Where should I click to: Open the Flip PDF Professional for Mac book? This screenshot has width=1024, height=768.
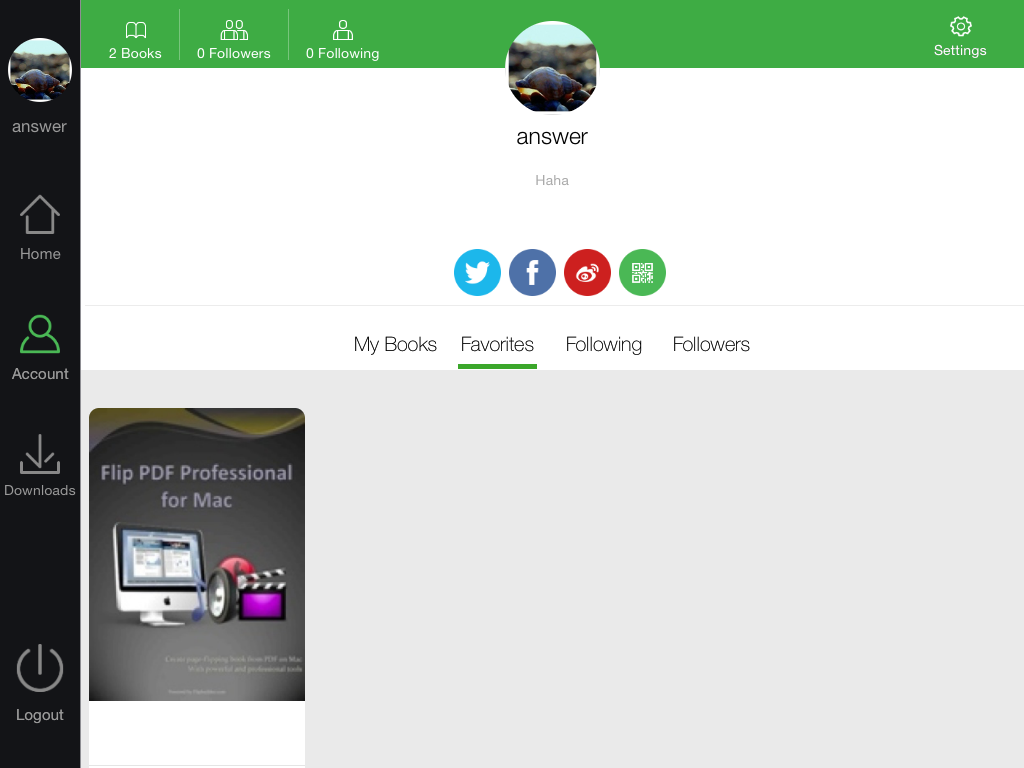tap(197, 554)
